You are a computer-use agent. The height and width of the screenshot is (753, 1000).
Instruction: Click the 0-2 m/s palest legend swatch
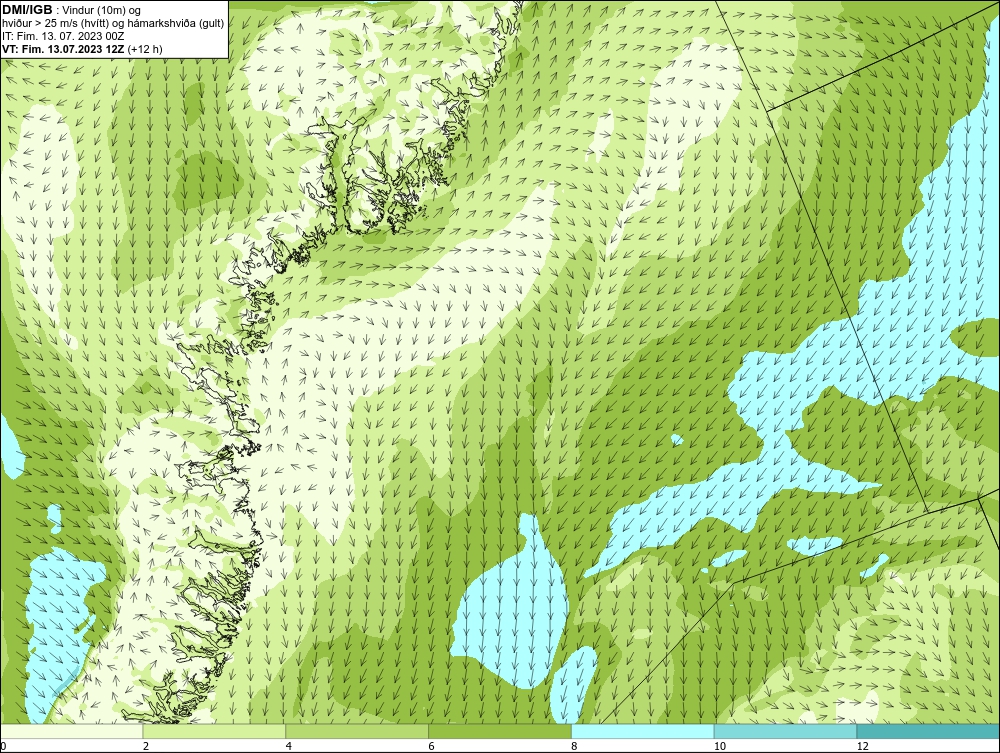71,732
